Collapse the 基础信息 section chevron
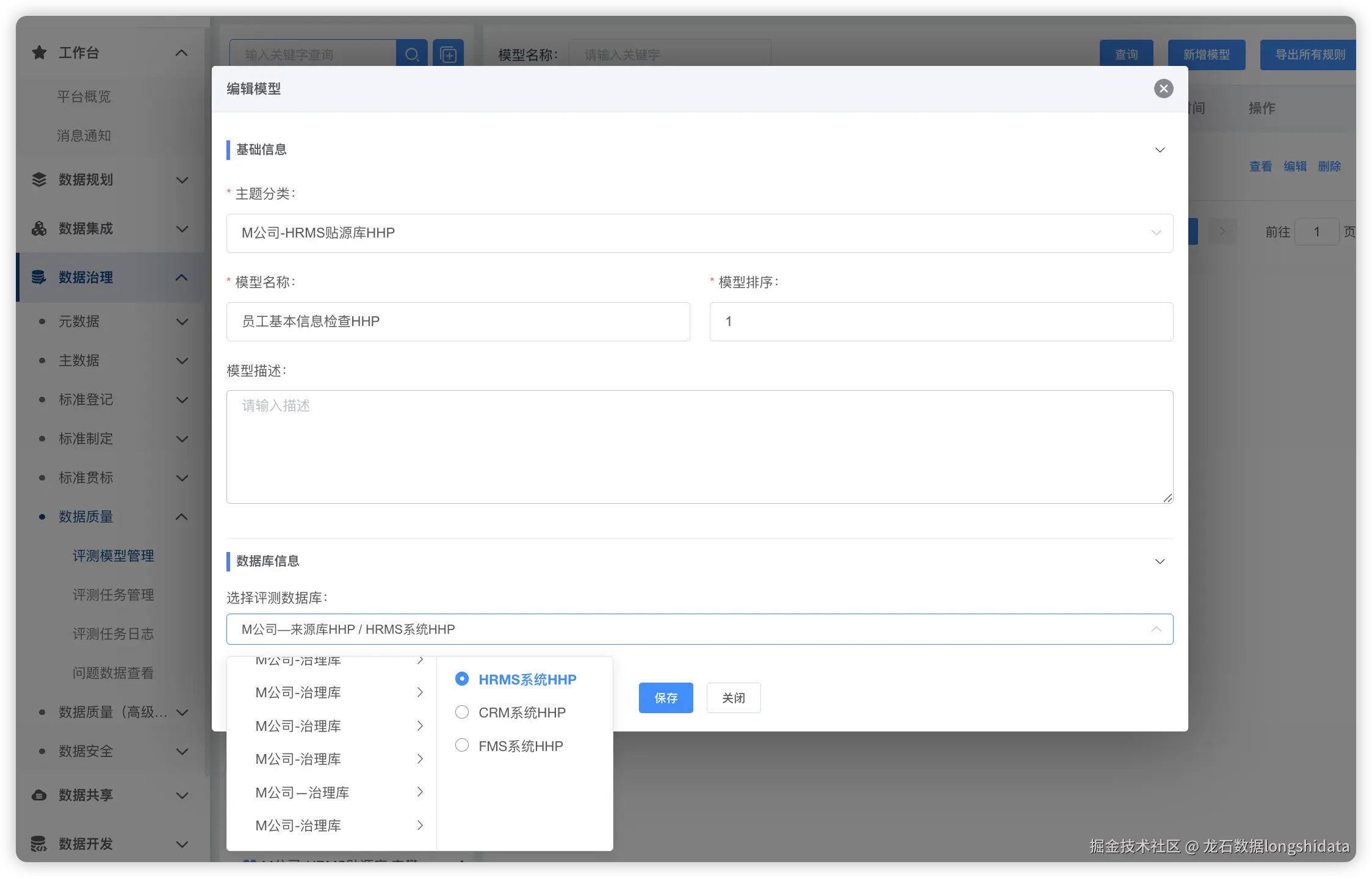1372x878 pixels. 1160,150
